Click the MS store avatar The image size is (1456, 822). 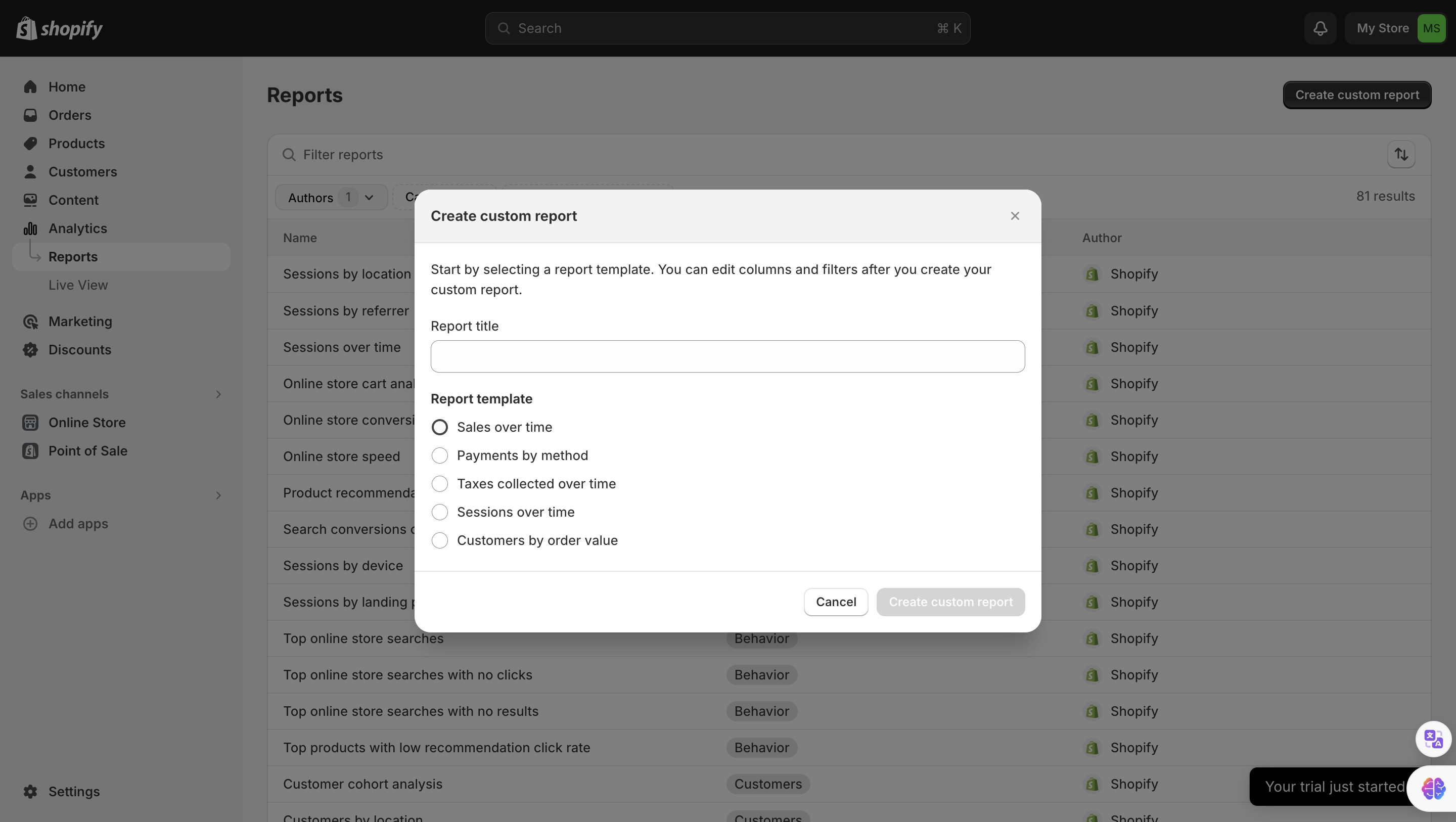[1431, 28]
